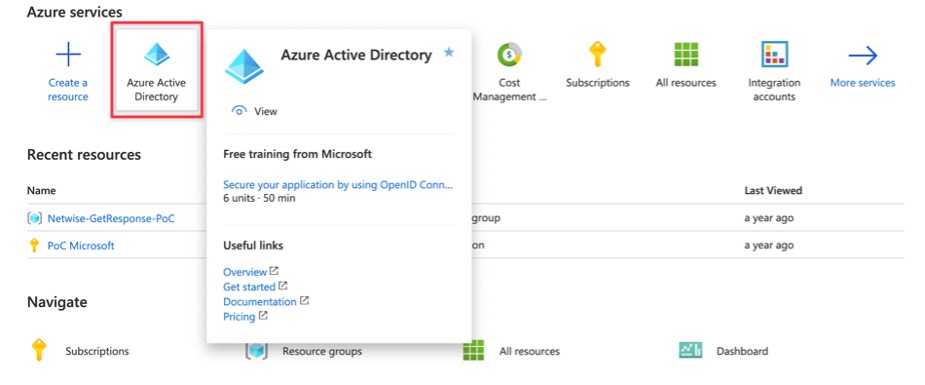925x385 pixels.
Task: Navigate to Subscriptions under Navigate section
Action: click(97, 351)
